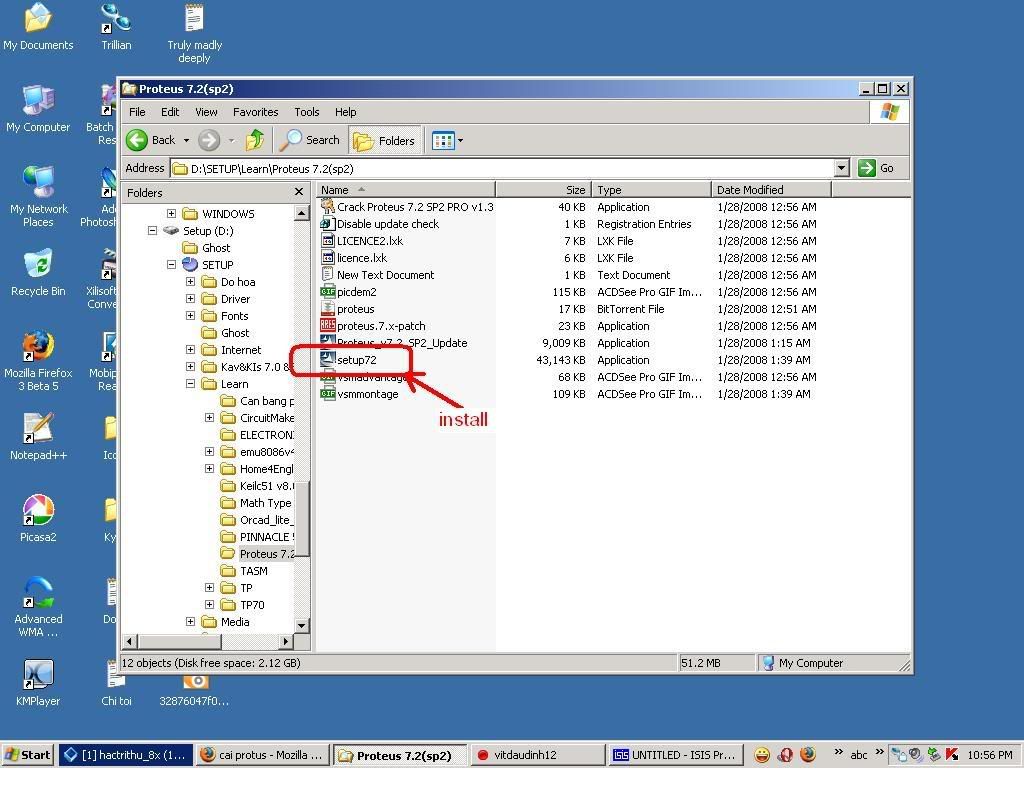Click the Recycle Bin desktop icon

point(38,273)
